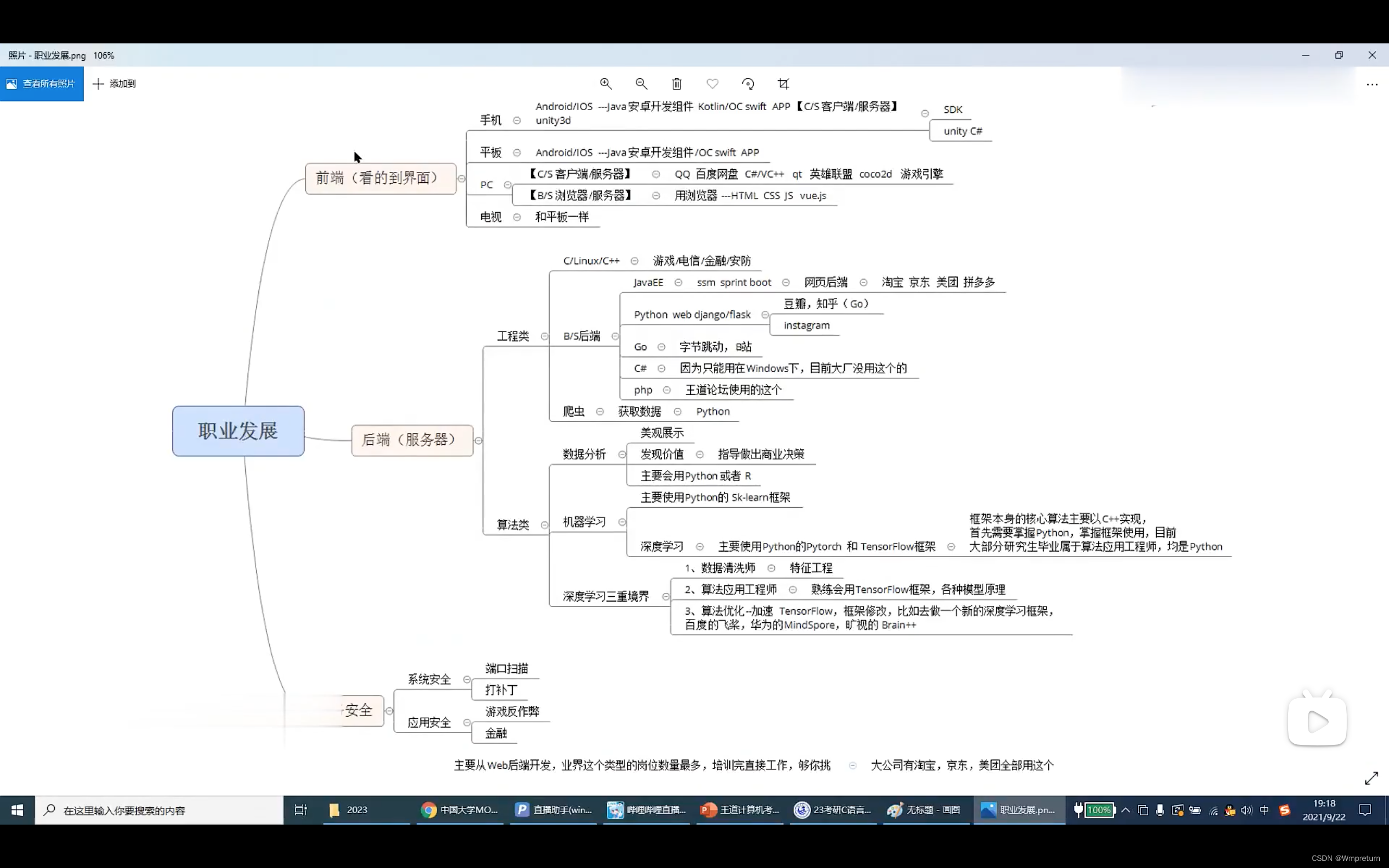Open the three-dot more options menu
The image size is (1389, 868).
pyautogui.click(x=1372, y=85)
